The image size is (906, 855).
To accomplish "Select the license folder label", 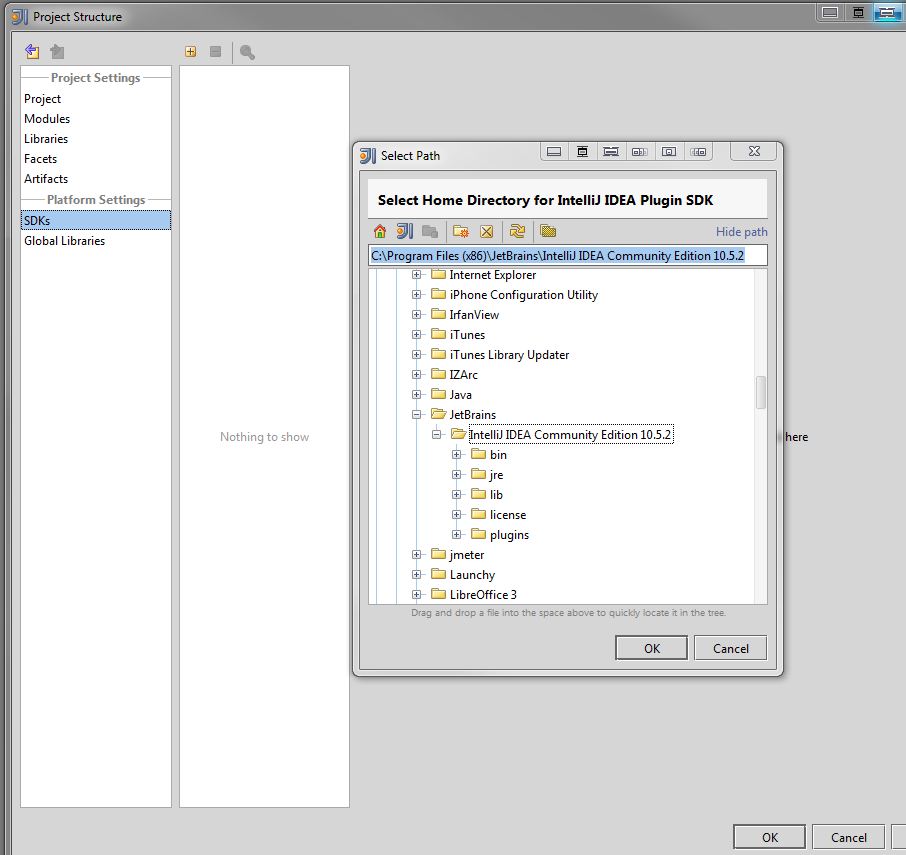I will tap(508, 515).
